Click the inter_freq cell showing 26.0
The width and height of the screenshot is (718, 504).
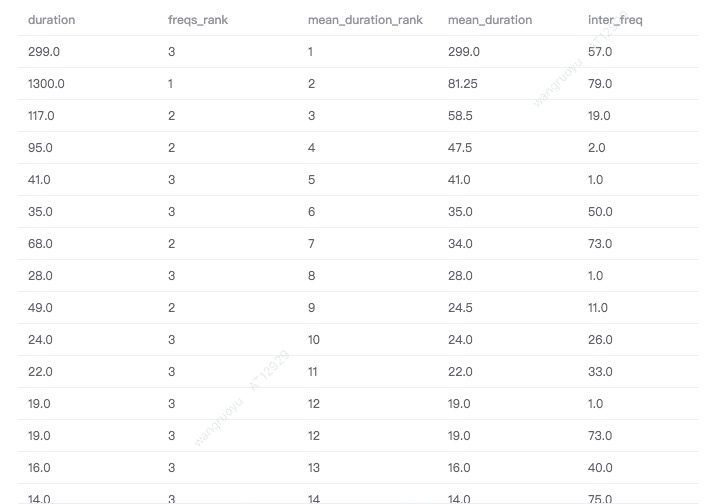pos(600,340)
